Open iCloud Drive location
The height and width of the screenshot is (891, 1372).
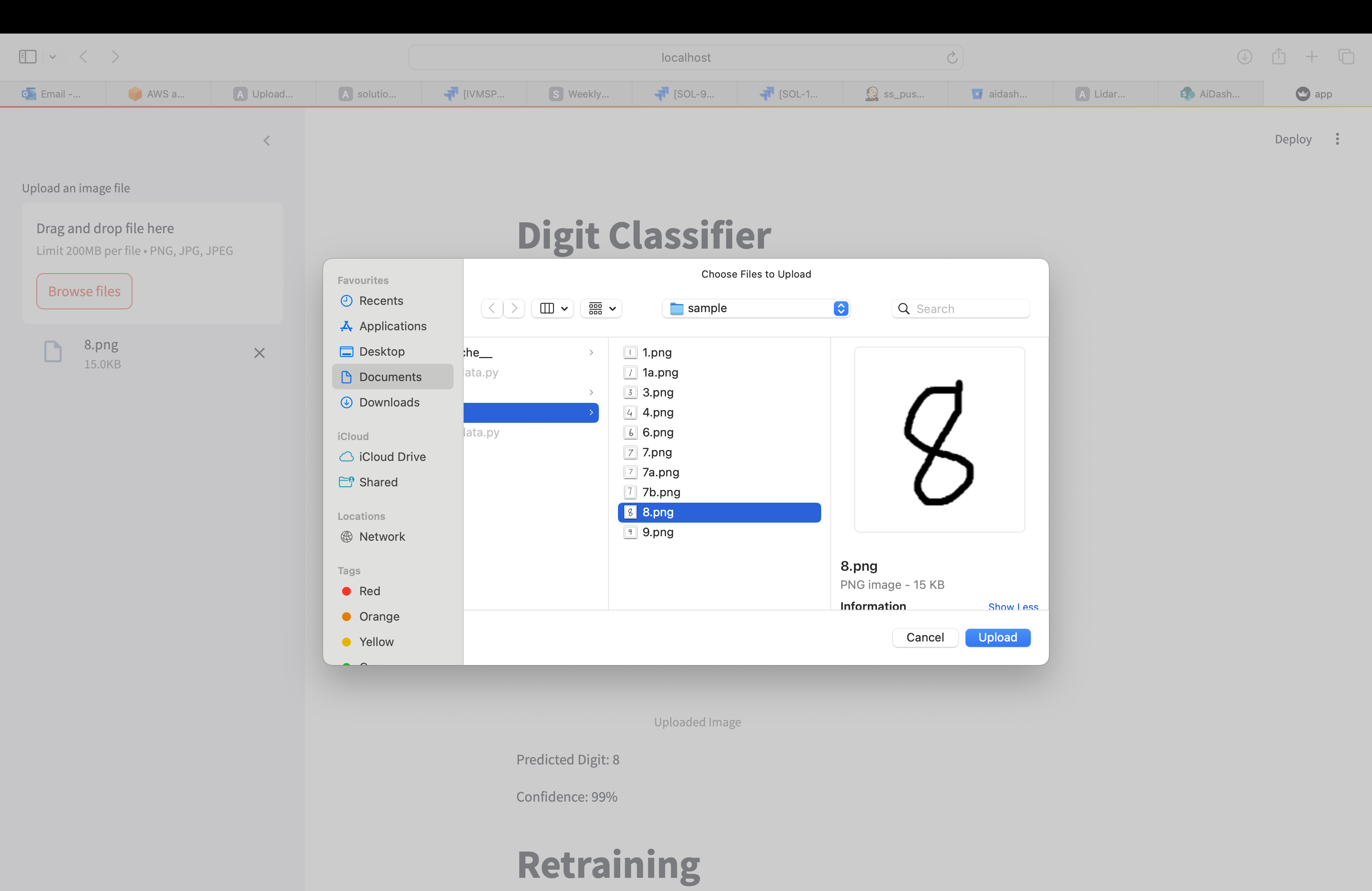[x=392, y=456]
